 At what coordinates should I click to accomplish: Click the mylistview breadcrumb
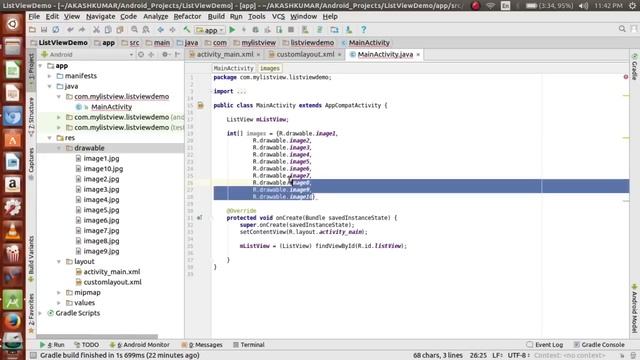coord(258,42)
